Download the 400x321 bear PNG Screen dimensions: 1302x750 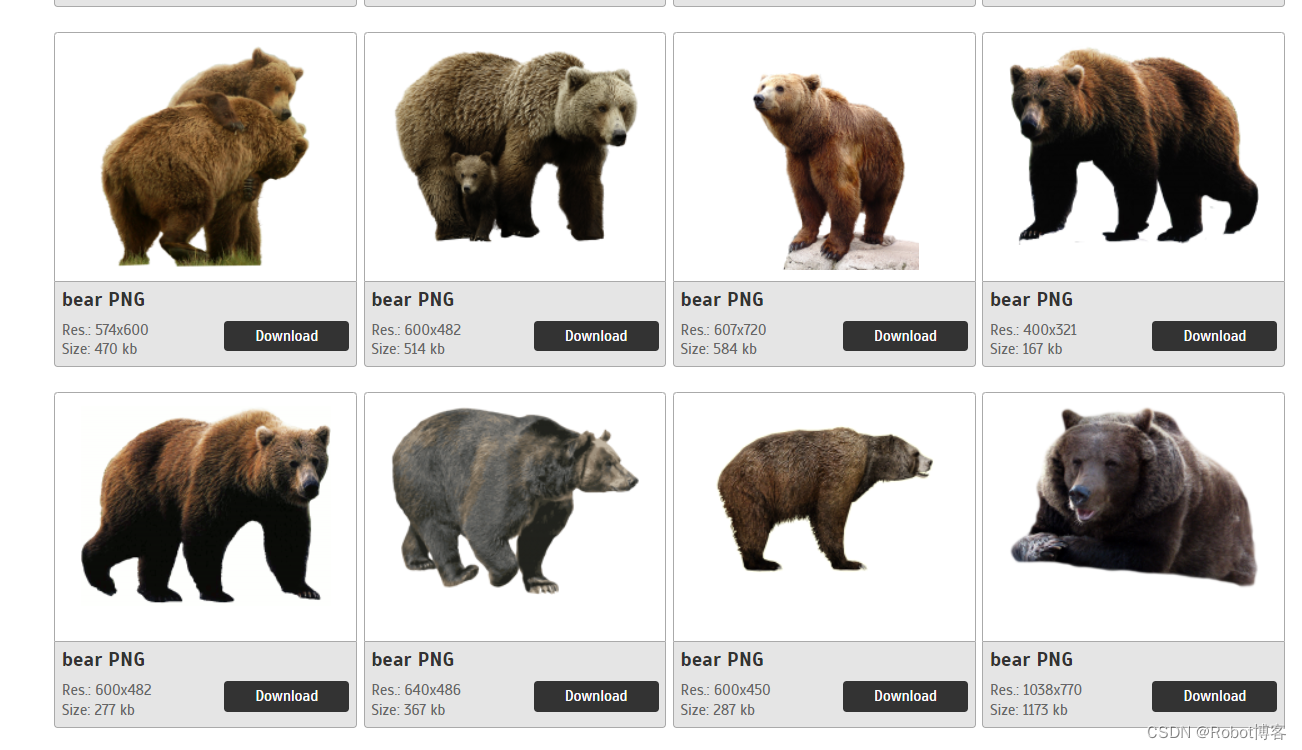click(x=1214, y=336)
